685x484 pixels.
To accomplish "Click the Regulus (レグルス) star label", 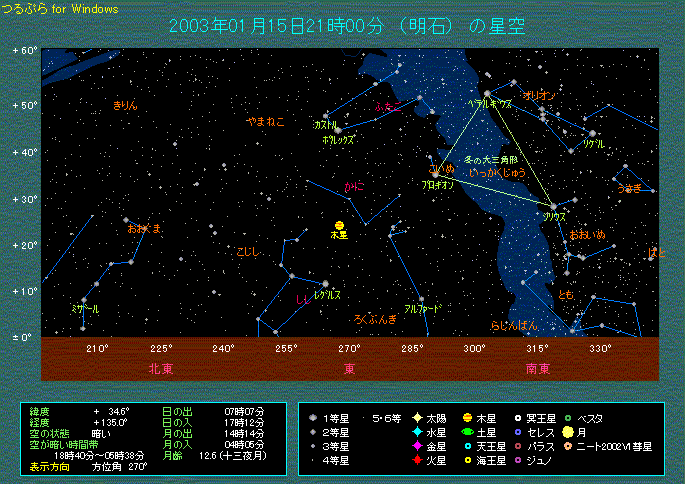I will [x=327, y=295].
